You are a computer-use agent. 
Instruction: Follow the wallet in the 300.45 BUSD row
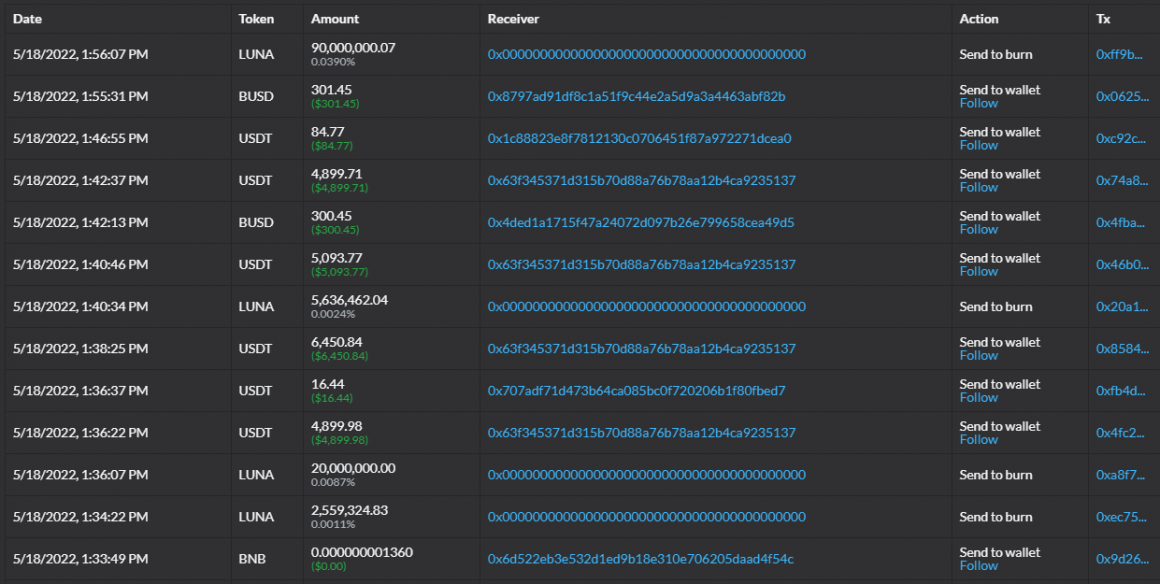click(x=978, y=229)
